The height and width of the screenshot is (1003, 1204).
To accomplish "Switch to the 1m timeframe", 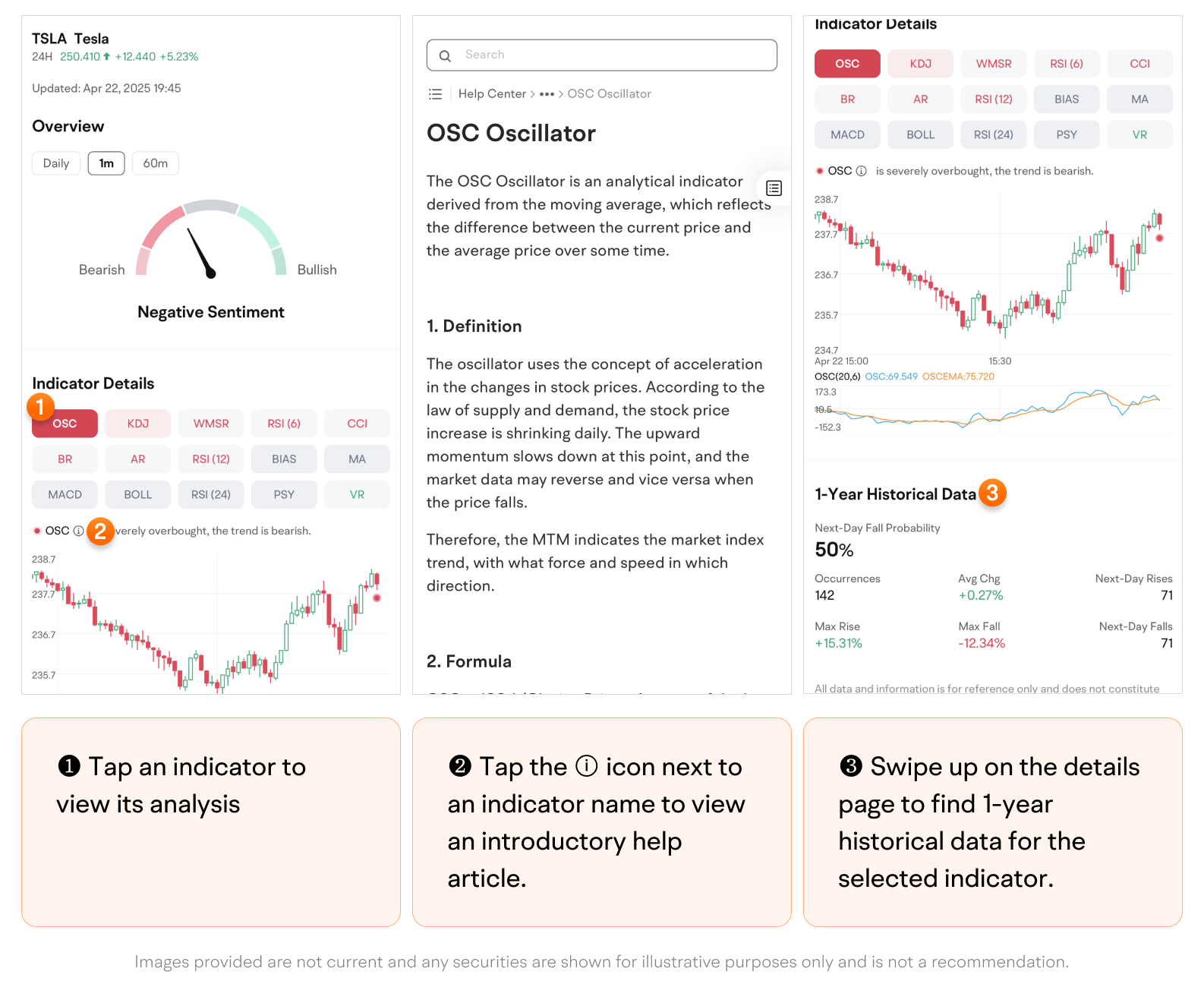I will pos(106,163).
